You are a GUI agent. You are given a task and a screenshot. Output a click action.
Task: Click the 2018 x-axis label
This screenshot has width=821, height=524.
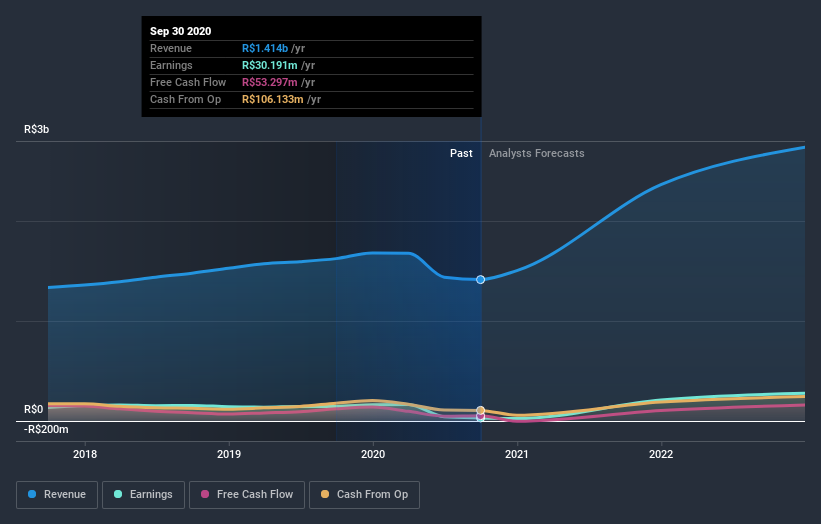tap(85, 454)
